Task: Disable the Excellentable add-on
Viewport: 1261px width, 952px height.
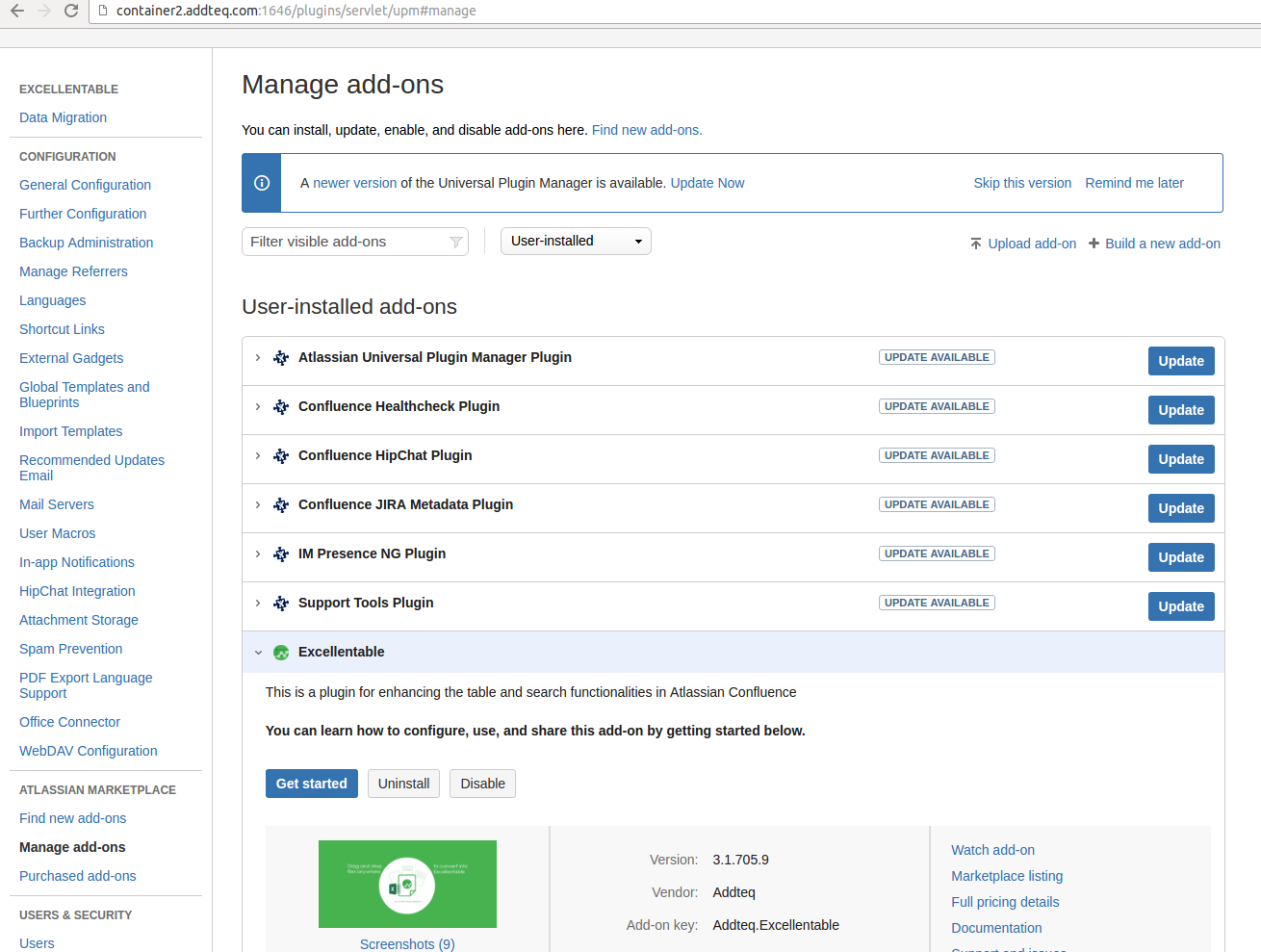Action: 483,784
